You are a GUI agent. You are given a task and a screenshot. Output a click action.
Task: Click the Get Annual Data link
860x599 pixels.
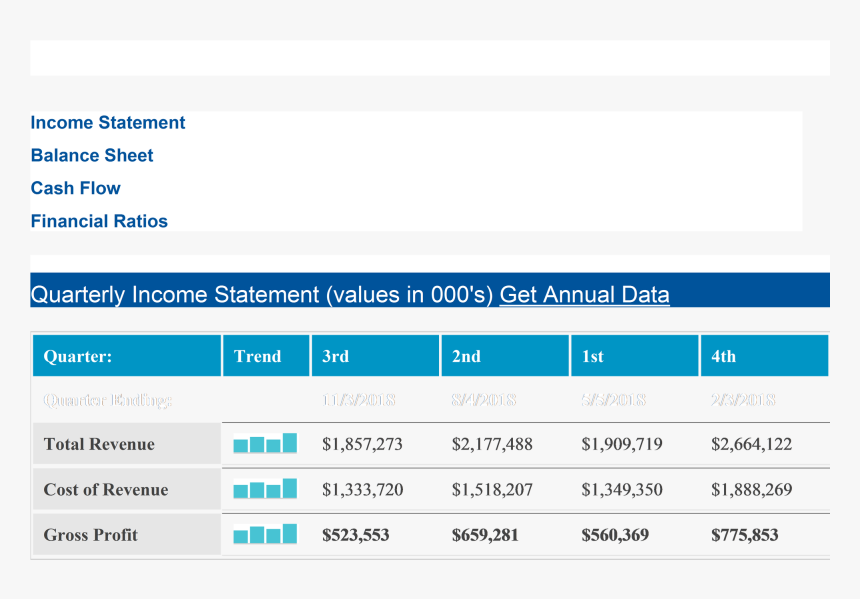584,295
